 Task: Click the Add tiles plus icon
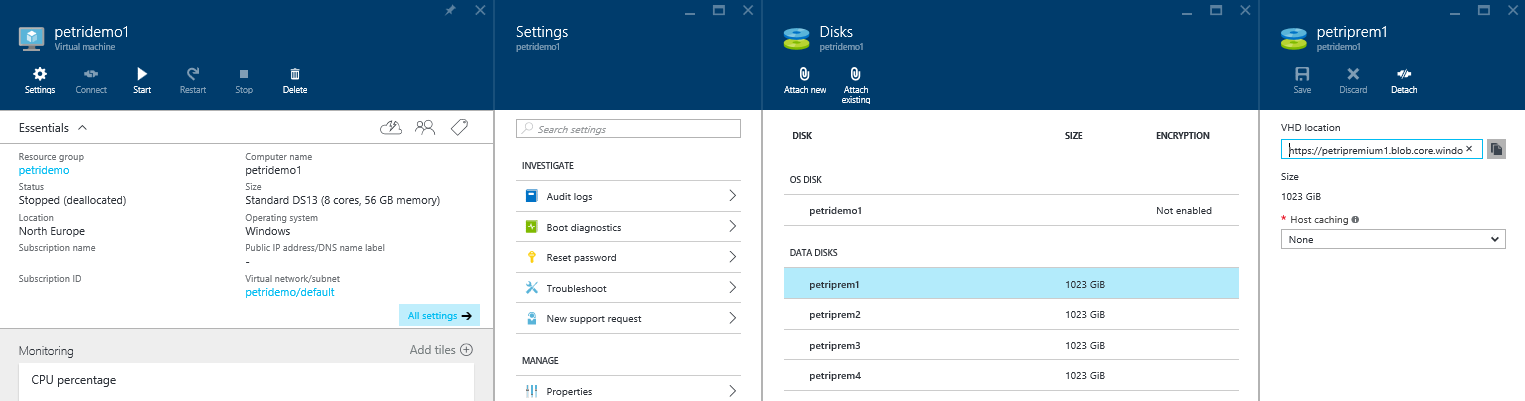(466, 350)
